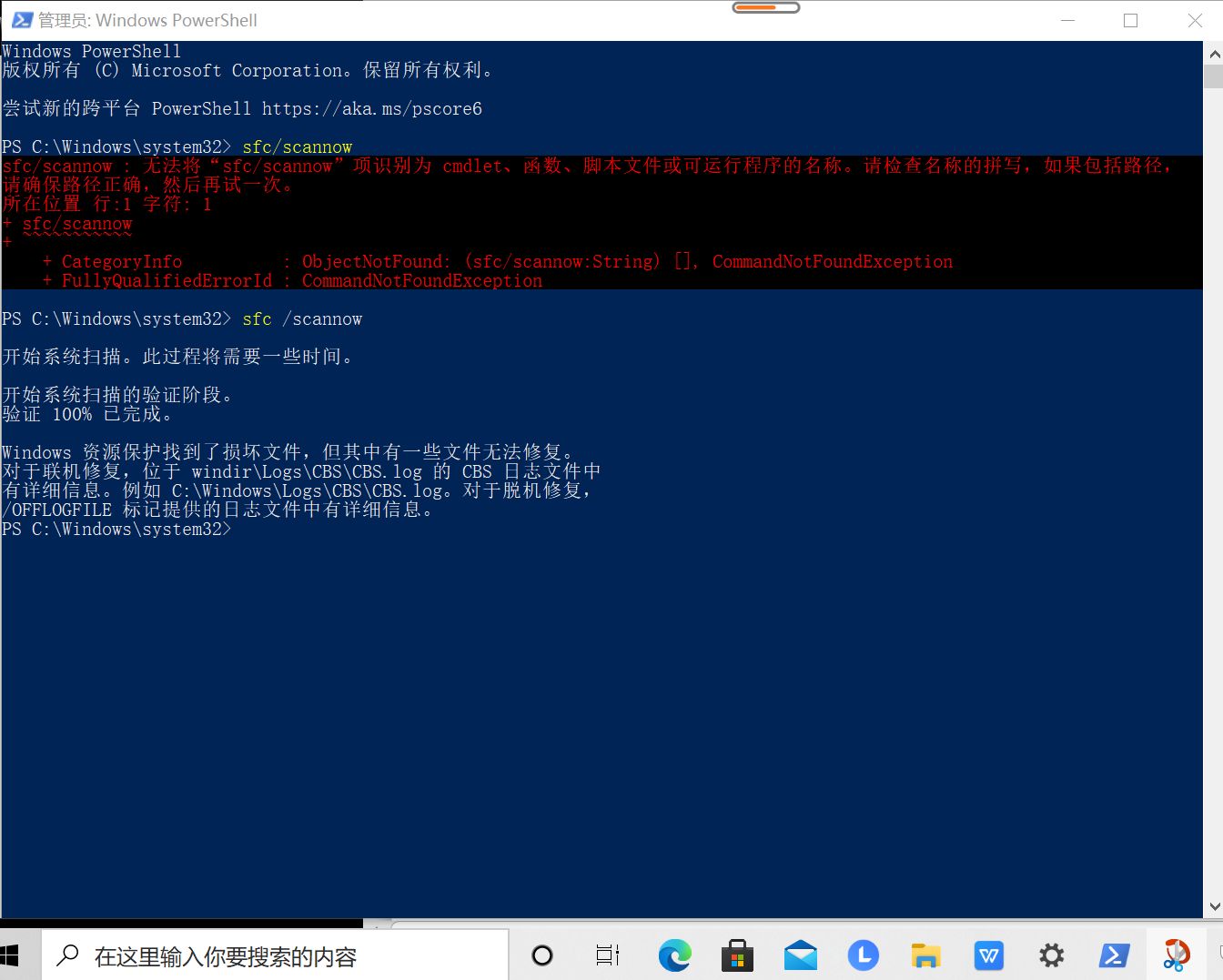Image resolution: width=1223 pixels, height=980 pixels.
Task: Click the yellow 'sfc/scannow' command text
Action: 298,147
